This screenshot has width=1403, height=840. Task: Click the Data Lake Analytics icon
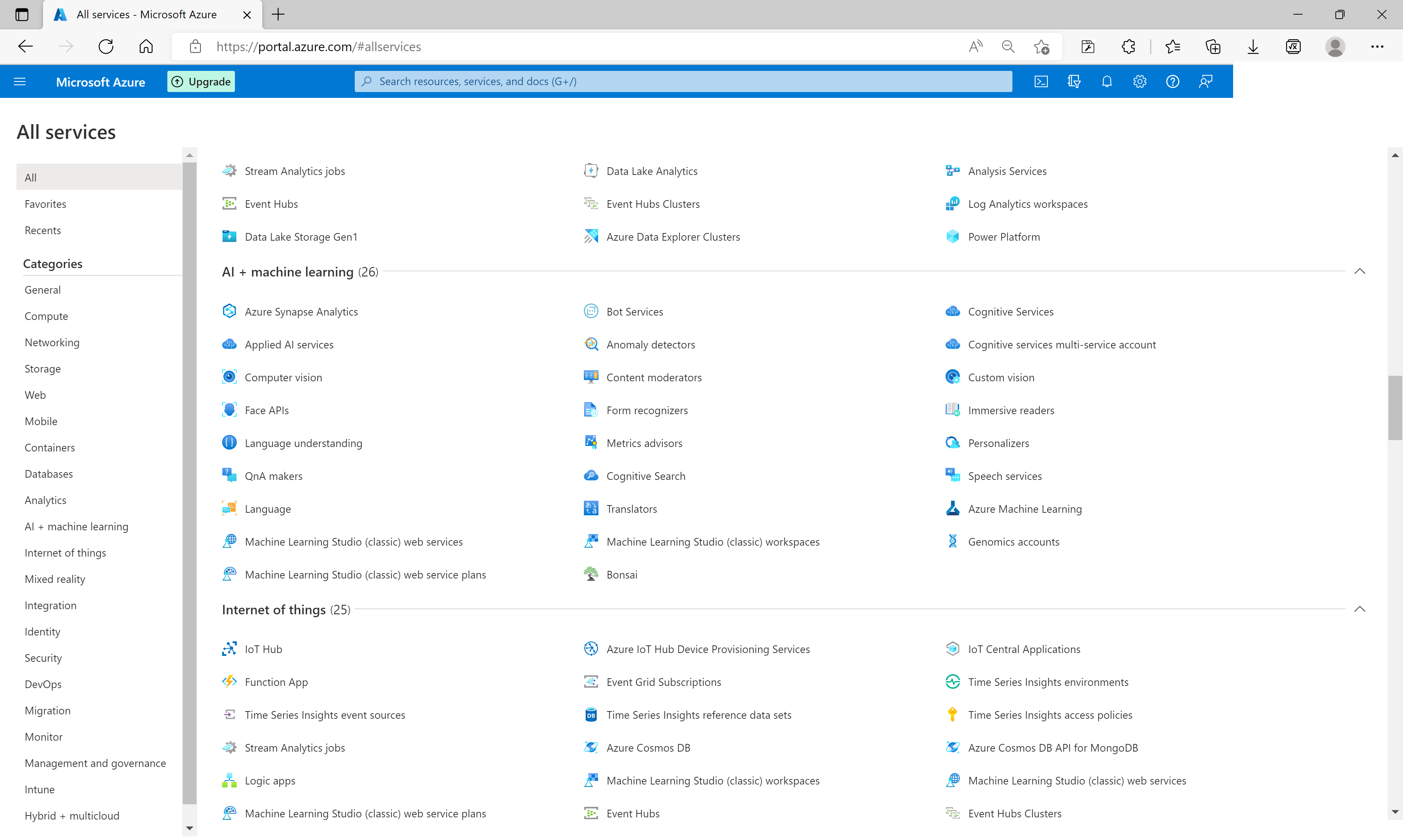pos(590,171)
